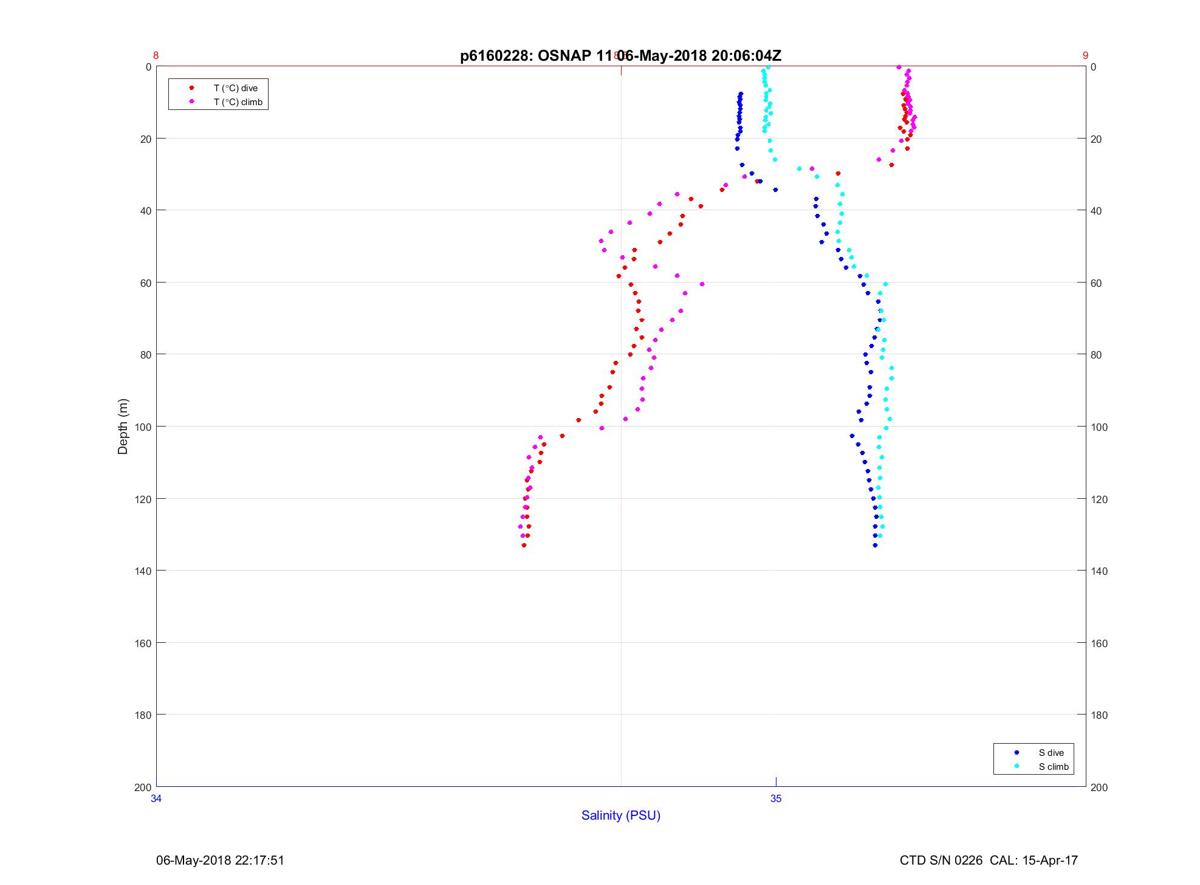Select the 'T (°C) climb' legend label
The width and height of the screenshot is (1200, 885).
point(239,102)
